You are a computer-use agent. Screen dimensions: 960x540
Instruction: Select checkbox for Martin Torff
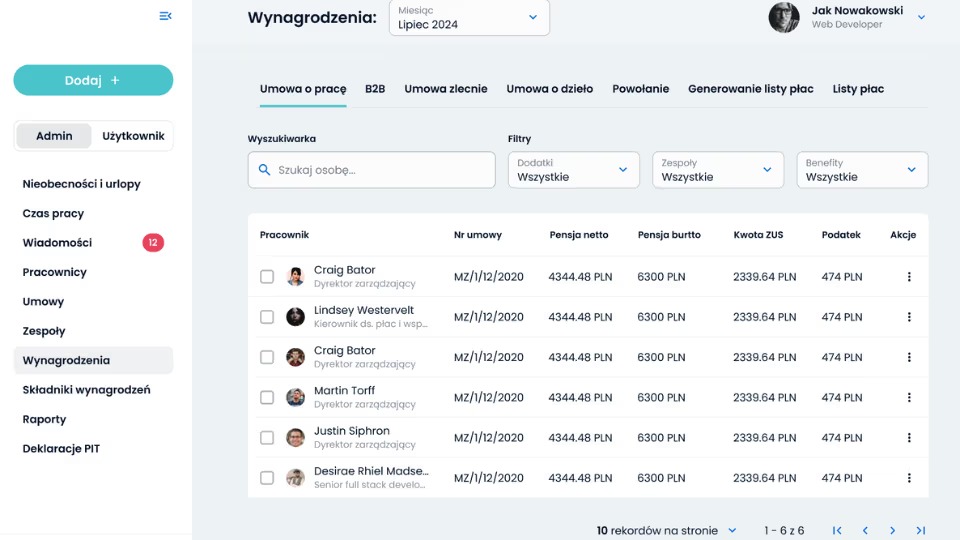click(x=267, y=397)
